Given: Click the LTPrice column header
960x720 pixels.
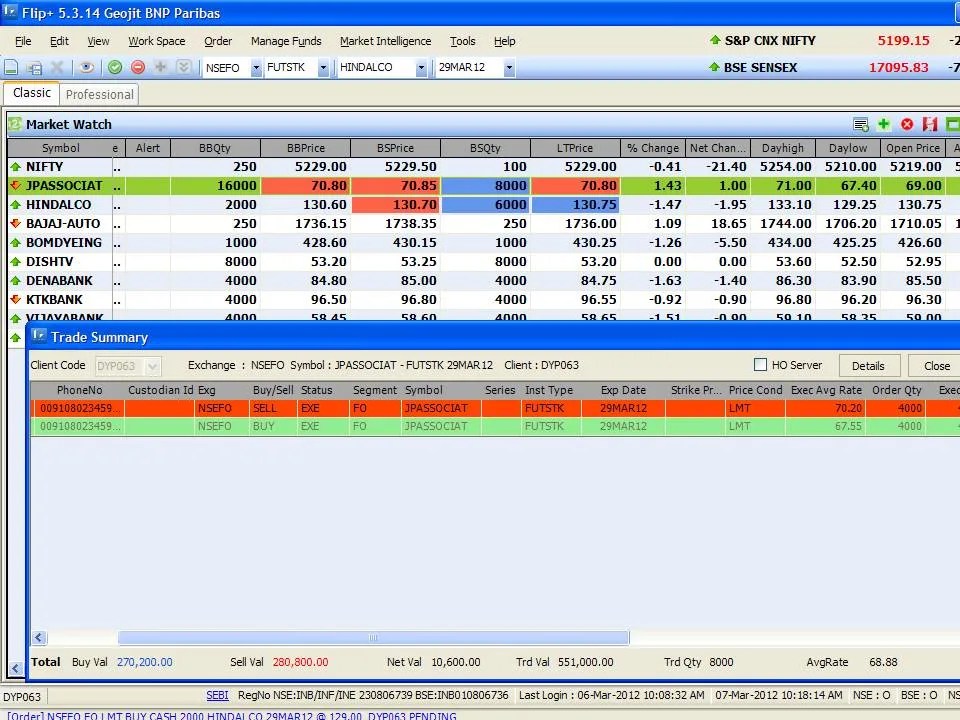Looking at the screenshot, I should 575,148.
